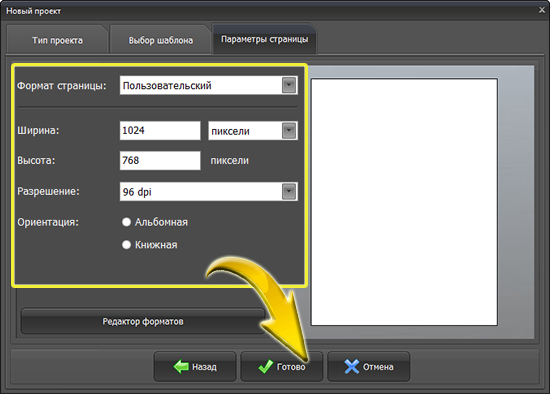Screen dimensions: 550x394
Task: Click the Высота input field with 768
Action: 160,161
